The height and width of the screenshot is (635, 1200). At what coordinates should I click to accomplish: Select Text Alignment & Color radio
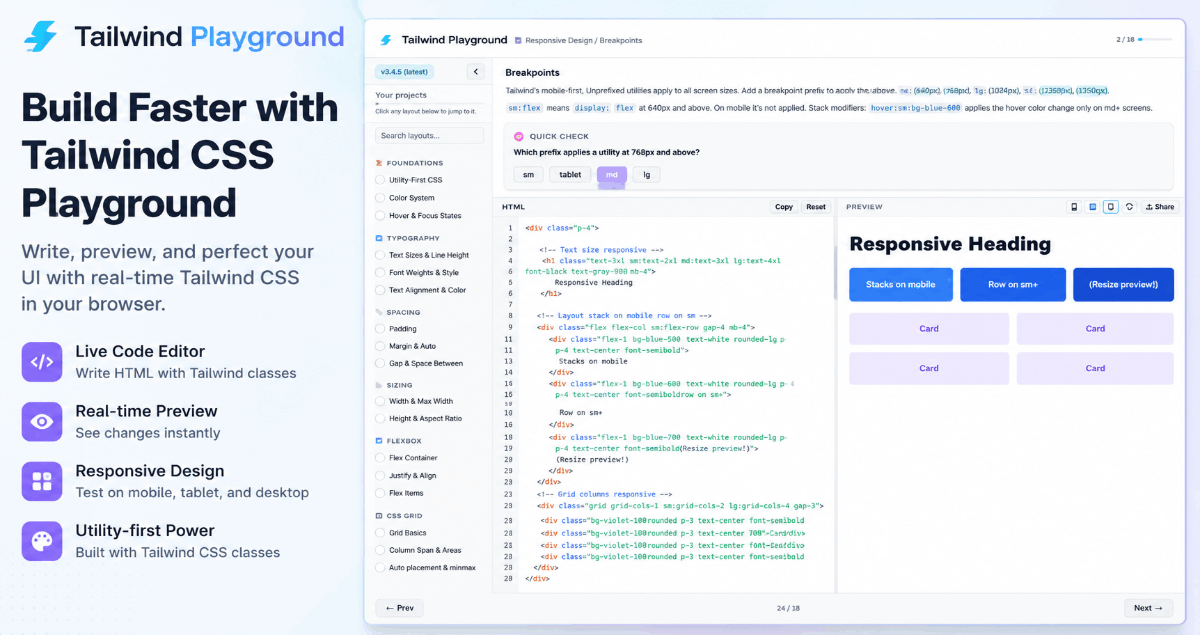pyautogui.click(x=380, y=290)
